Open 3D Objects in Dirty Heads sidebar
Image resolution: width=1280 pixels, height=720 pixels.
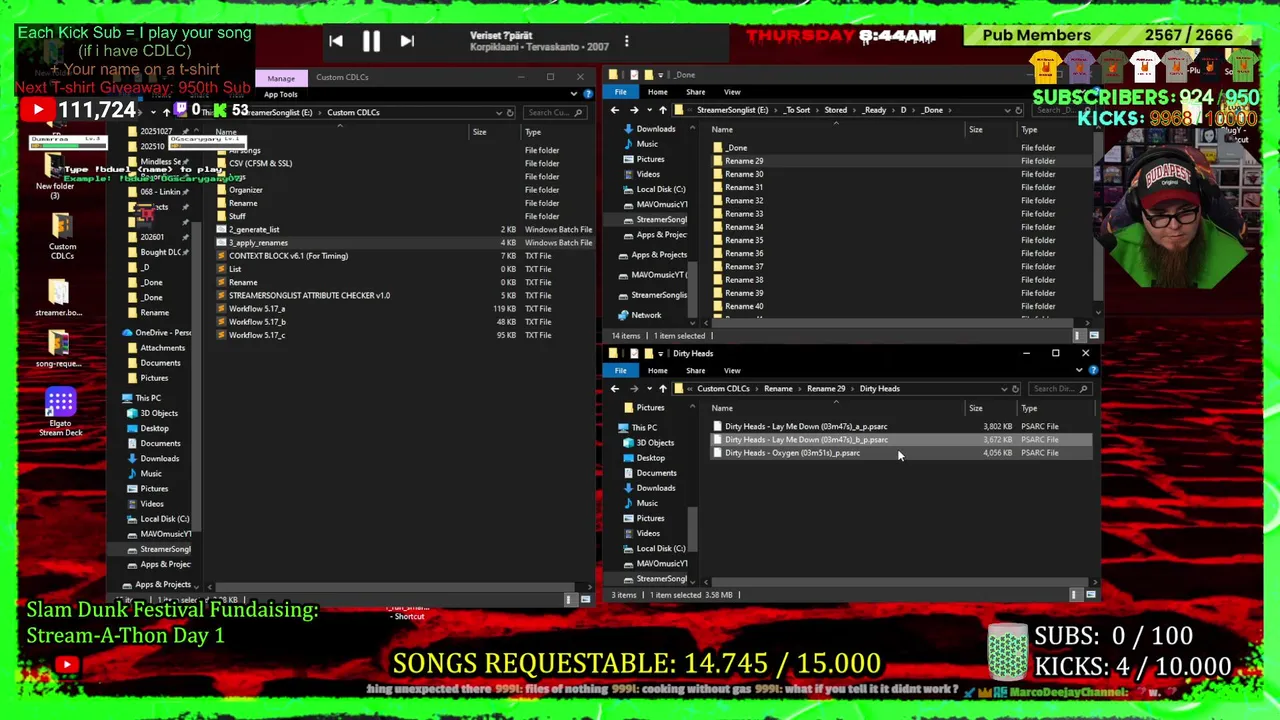pos(655,443)
